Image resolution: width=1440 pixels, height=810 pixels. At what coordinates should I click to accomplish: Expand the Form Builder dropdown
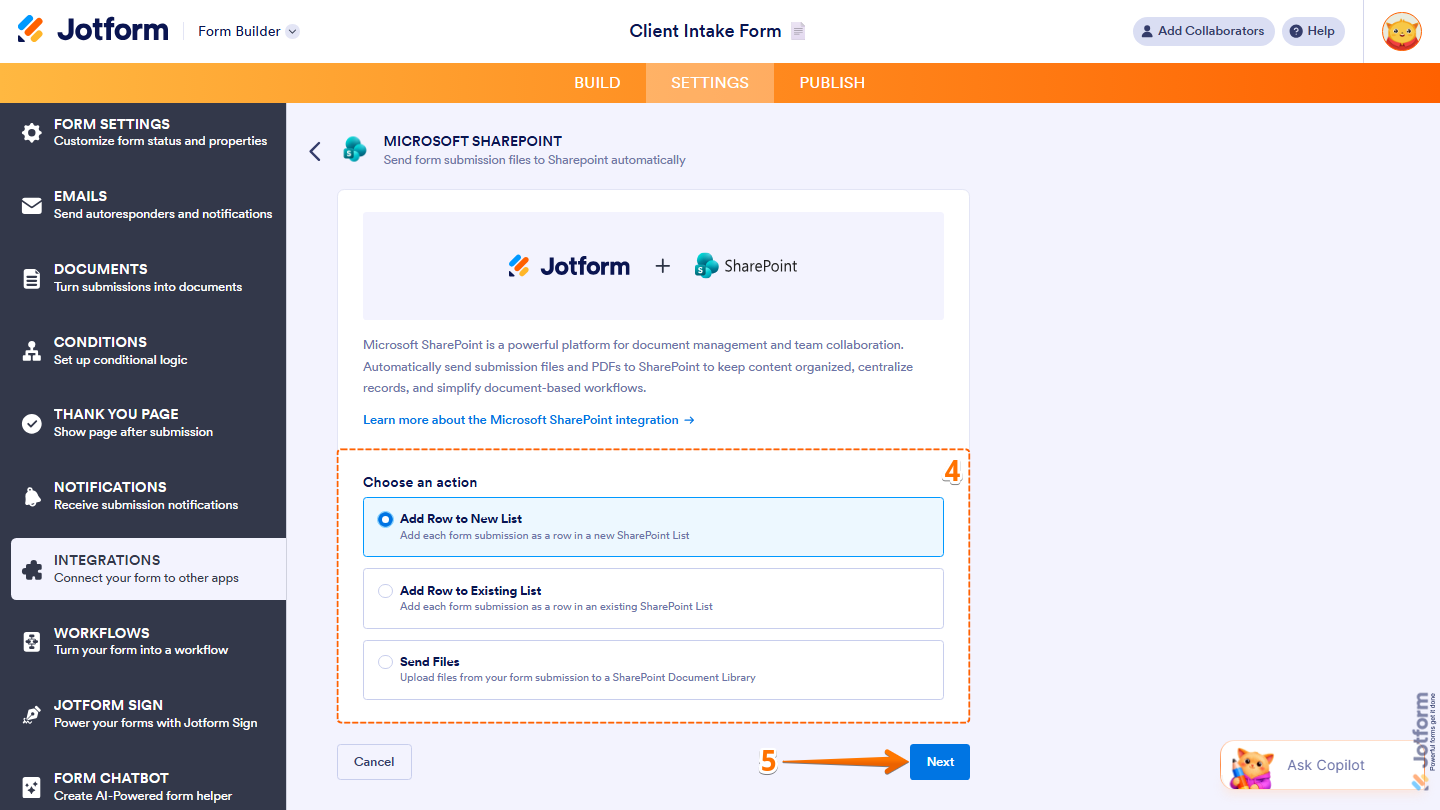(246, 31)
